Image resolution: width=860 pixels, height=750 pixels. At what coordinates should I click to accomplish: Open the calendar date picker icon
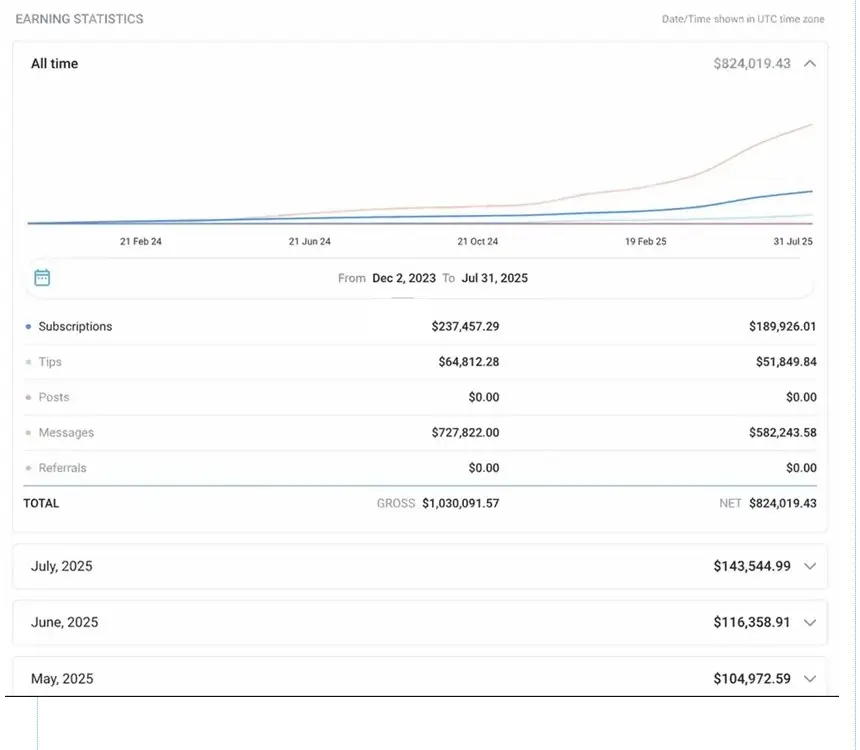pos(42,277)
